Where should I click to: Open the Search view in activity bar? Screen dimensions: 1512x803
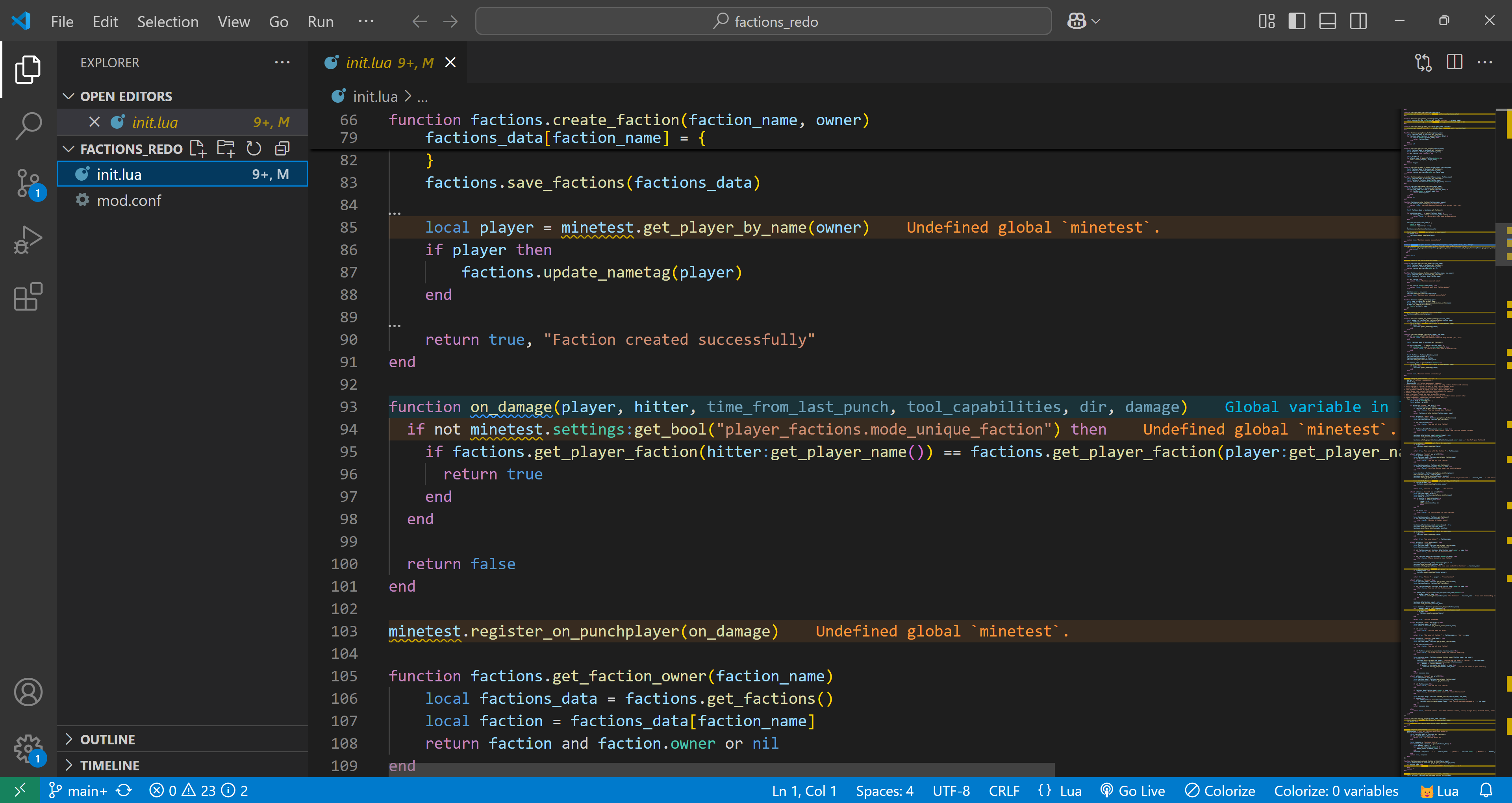click(28, 125)
